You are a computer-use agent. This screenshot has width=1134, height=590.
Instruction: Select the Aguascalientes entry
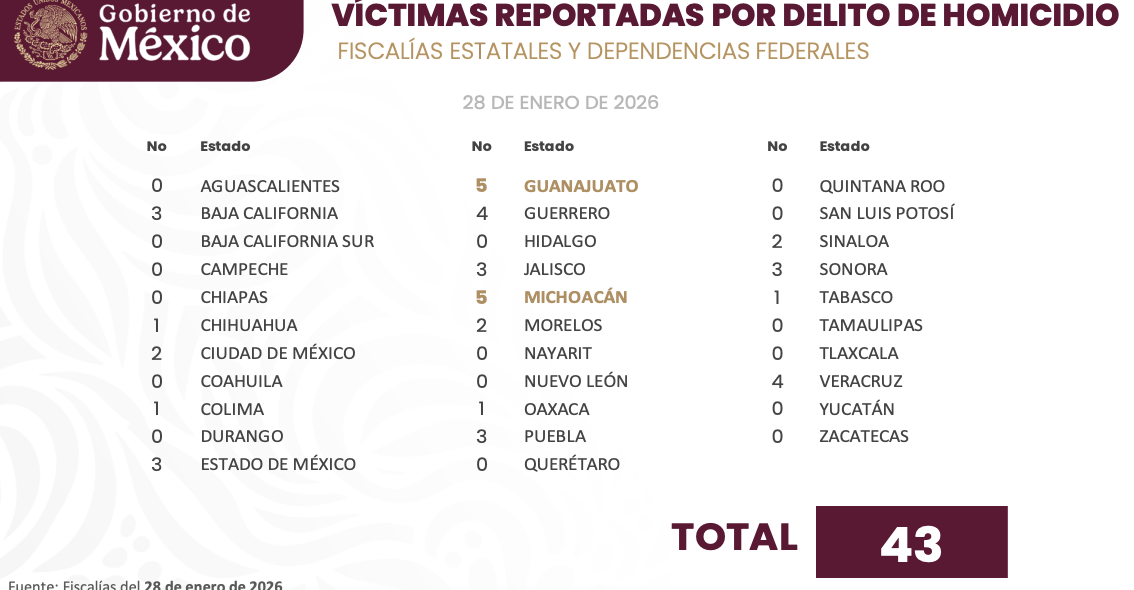coord(269,186)
